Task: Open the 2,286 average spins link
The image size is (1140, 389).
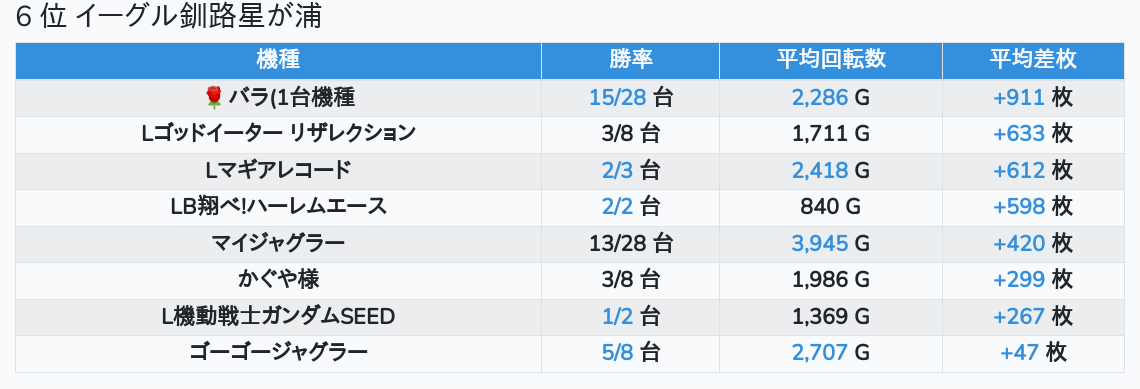Action: pyautogui.click(x=820, y=97)
